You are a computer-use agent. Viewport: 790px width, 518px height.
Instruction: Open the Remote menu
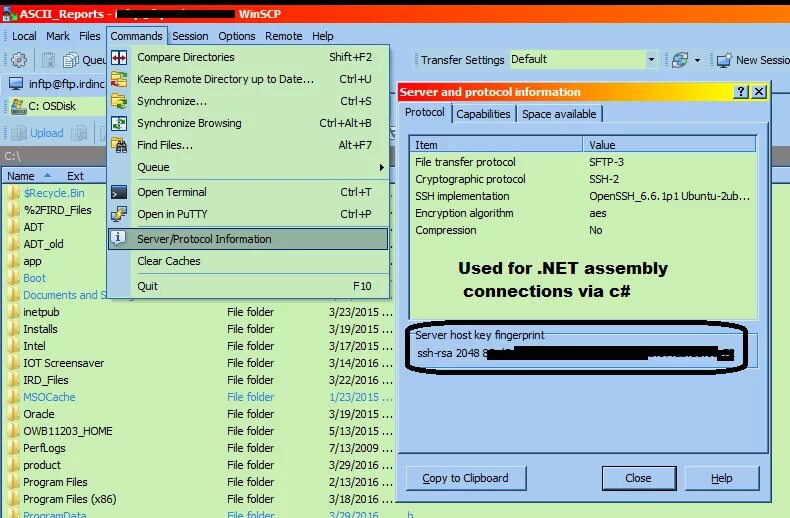[x=284, y=36]
